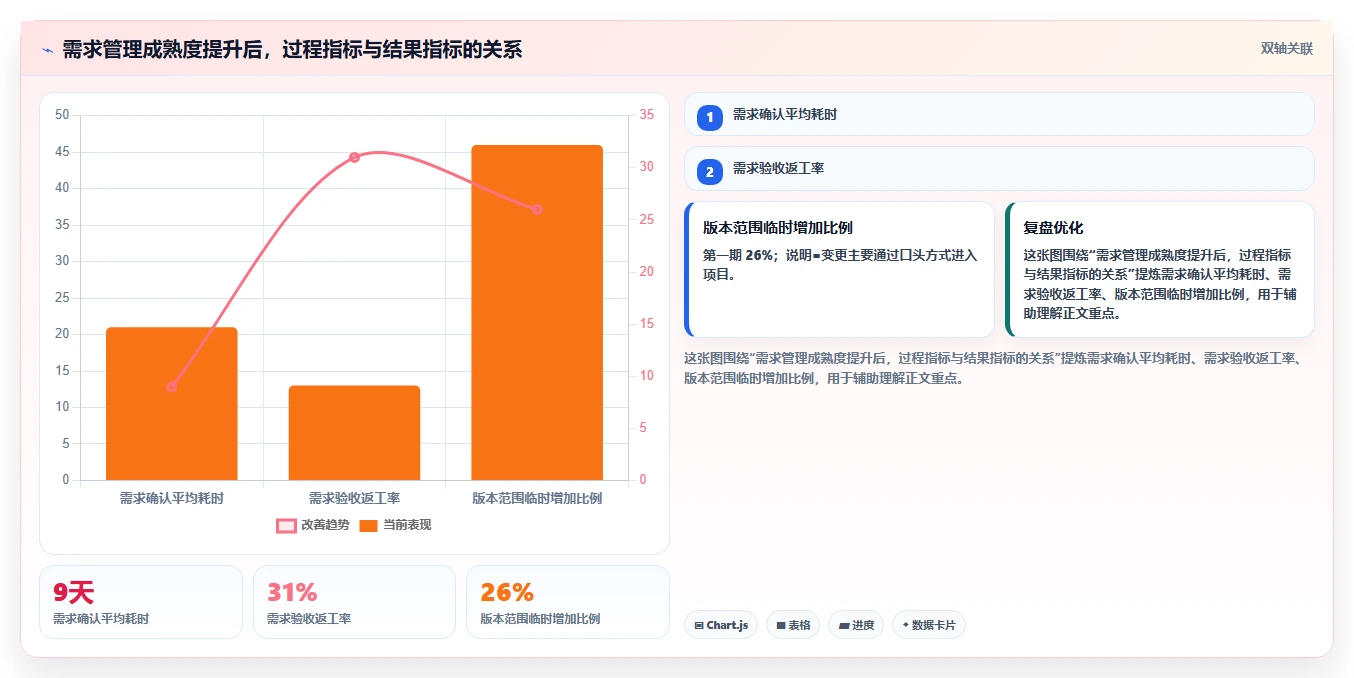This screenshot has height=678, width=1354.
Task: Click the chart title heading text
Action: click(292, 50)
